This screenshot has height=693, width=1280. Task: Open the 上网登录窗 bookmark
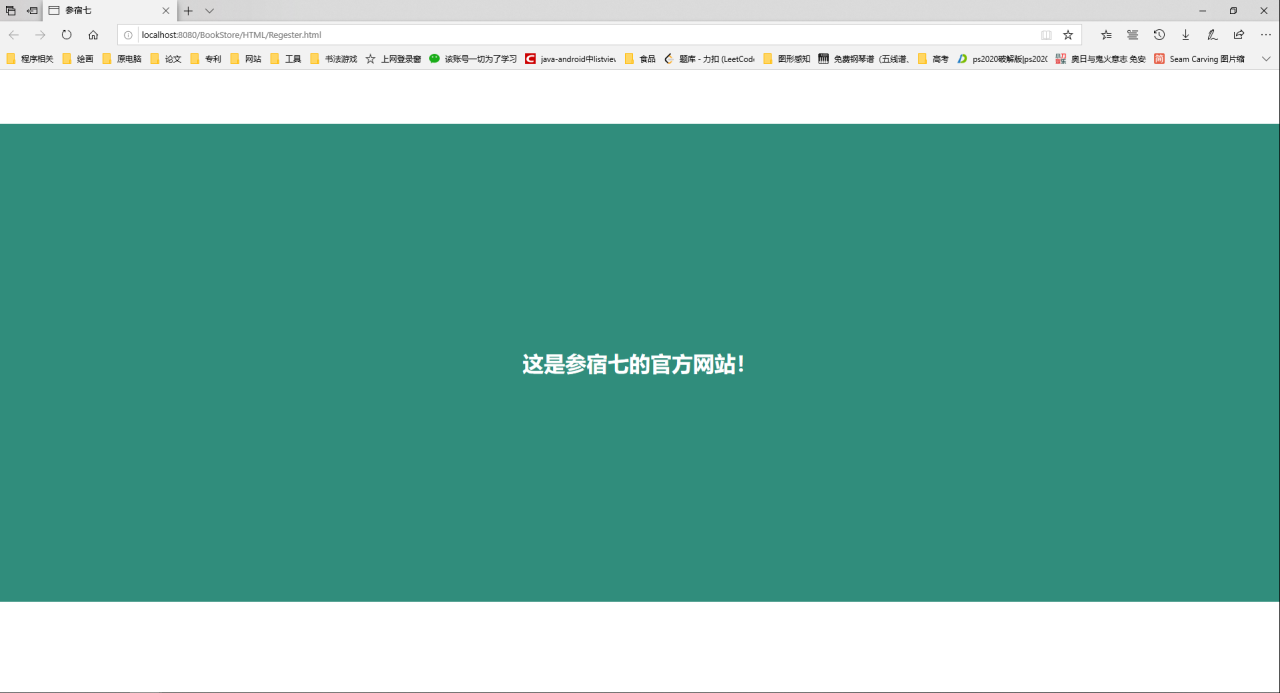pos(394,59)
